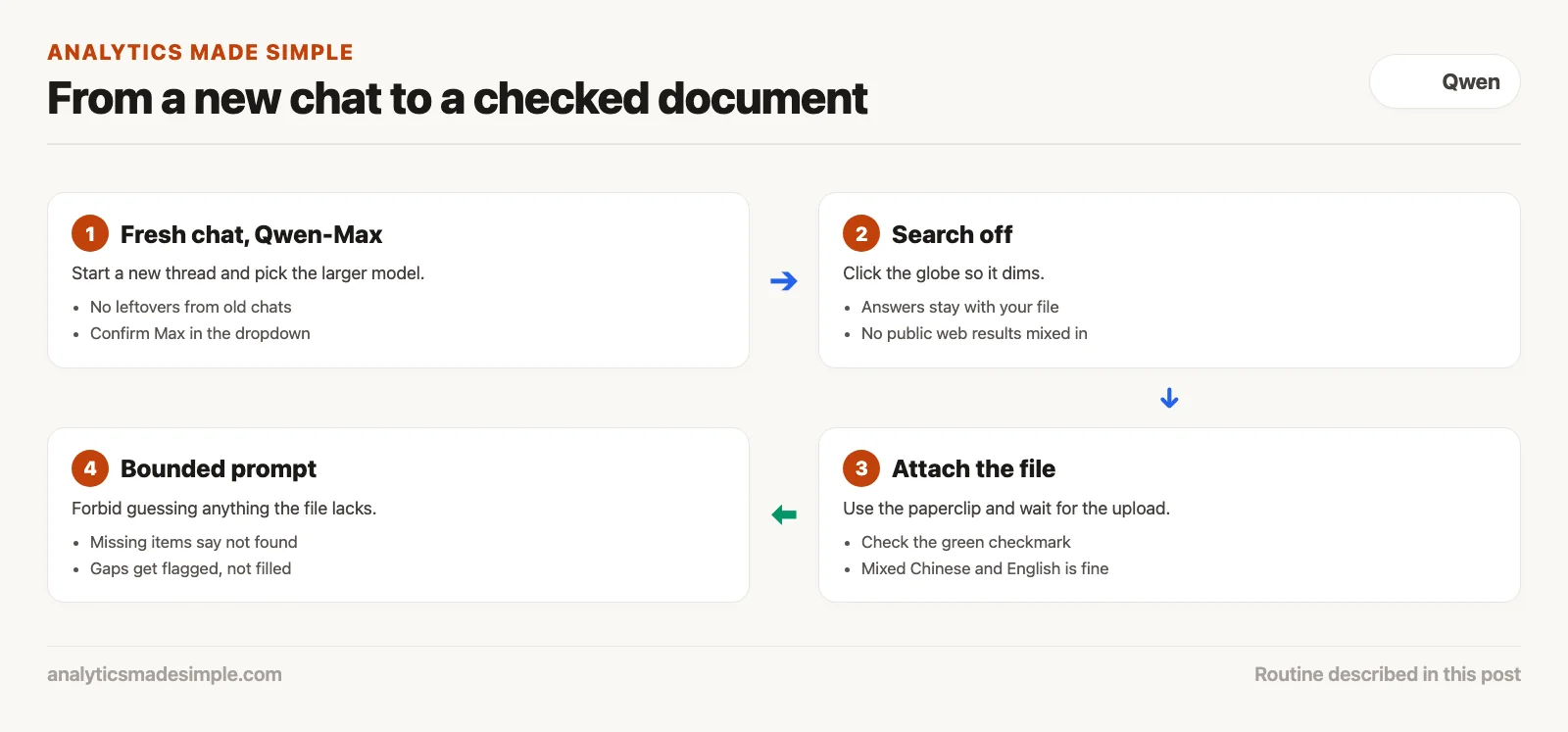1568x732 pixels.
Task: Select the bullet 'Check the green checkmark'
Action: (965, 542)
